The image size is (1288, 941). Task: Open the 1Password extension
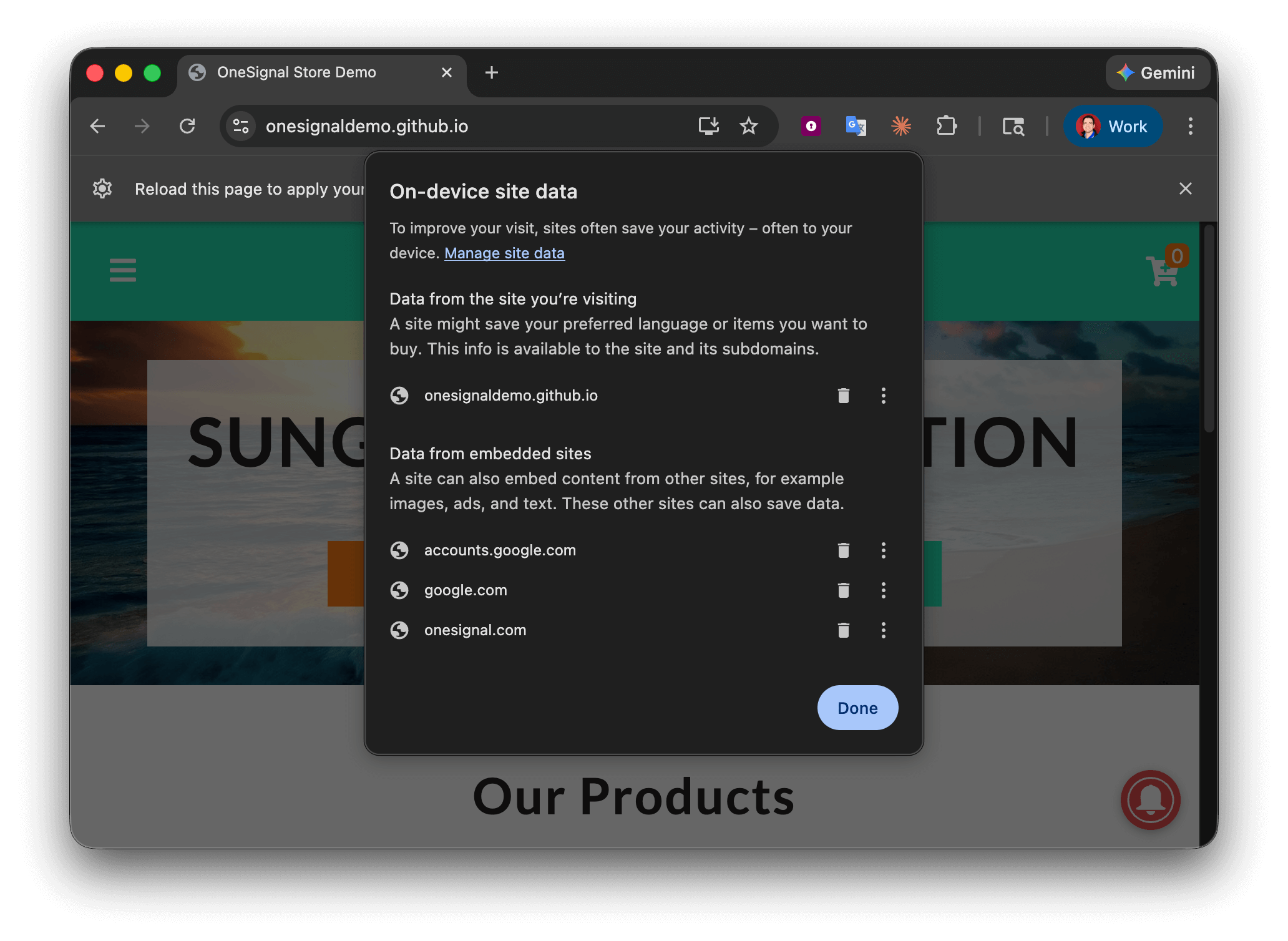point(810,126)
